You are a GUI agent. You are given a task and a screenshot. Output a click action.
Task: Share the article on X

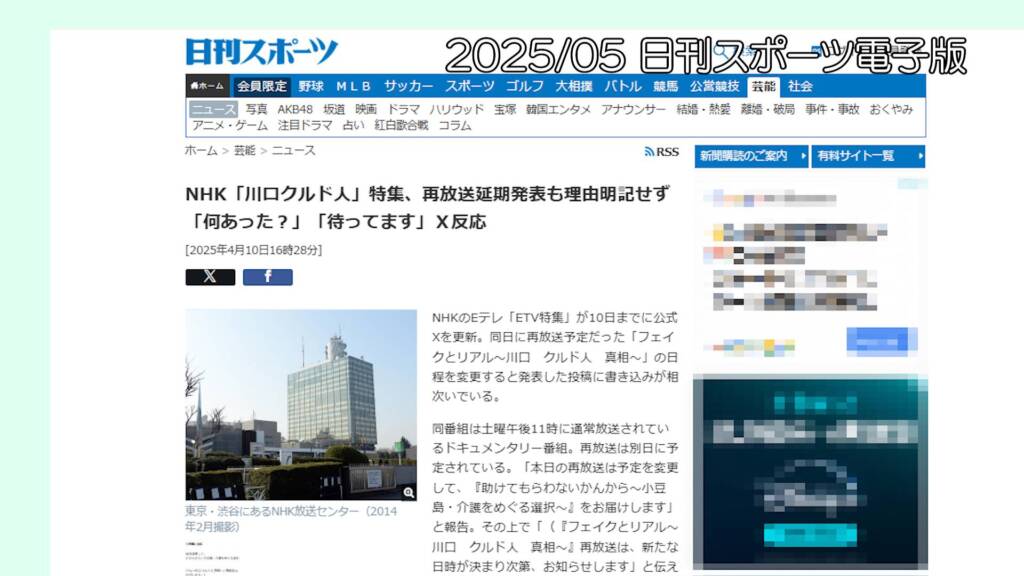click(x=210, y=277)
